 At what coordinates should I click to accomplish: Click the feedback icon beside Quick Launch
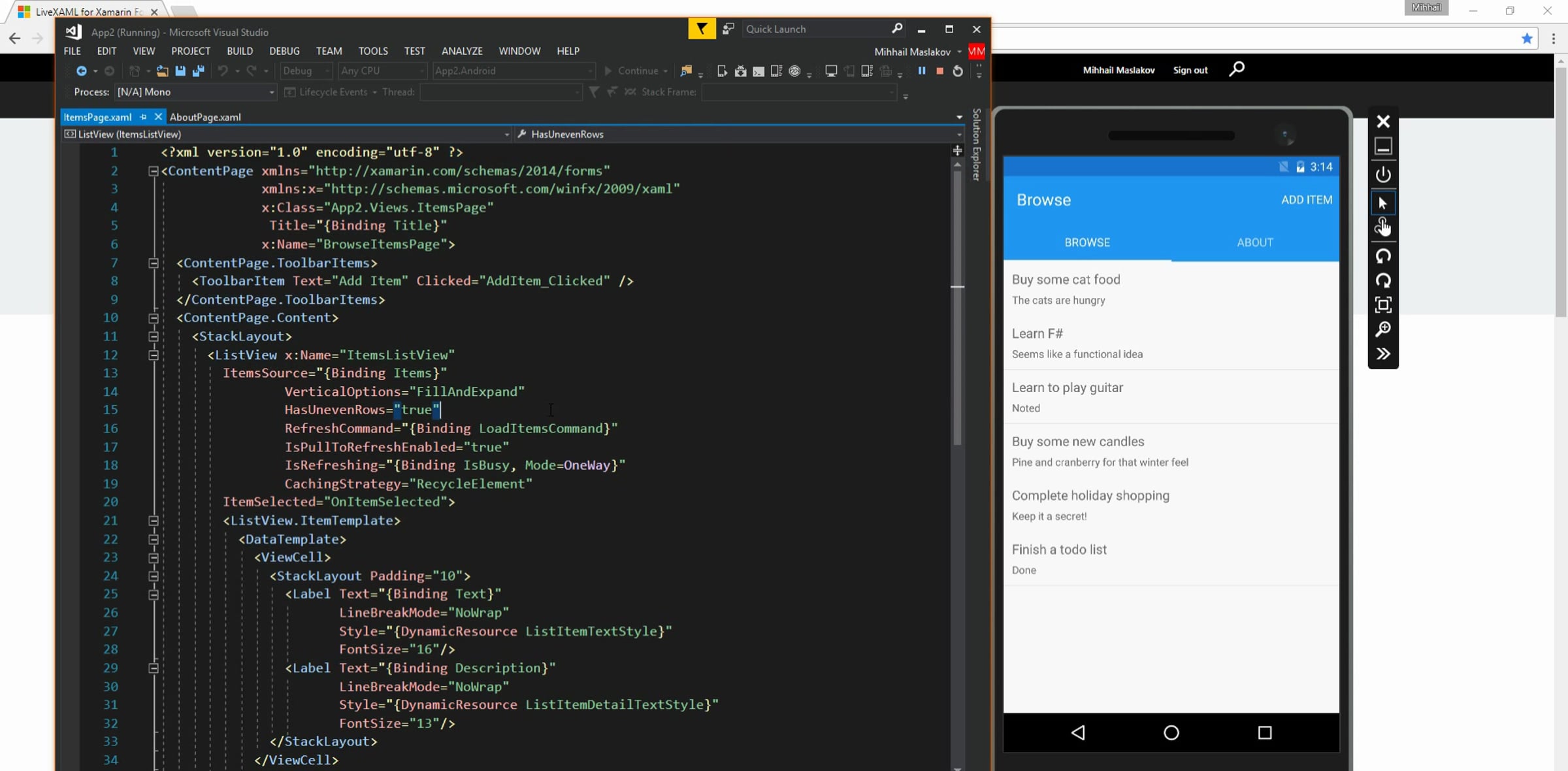[x=728, y=29]
